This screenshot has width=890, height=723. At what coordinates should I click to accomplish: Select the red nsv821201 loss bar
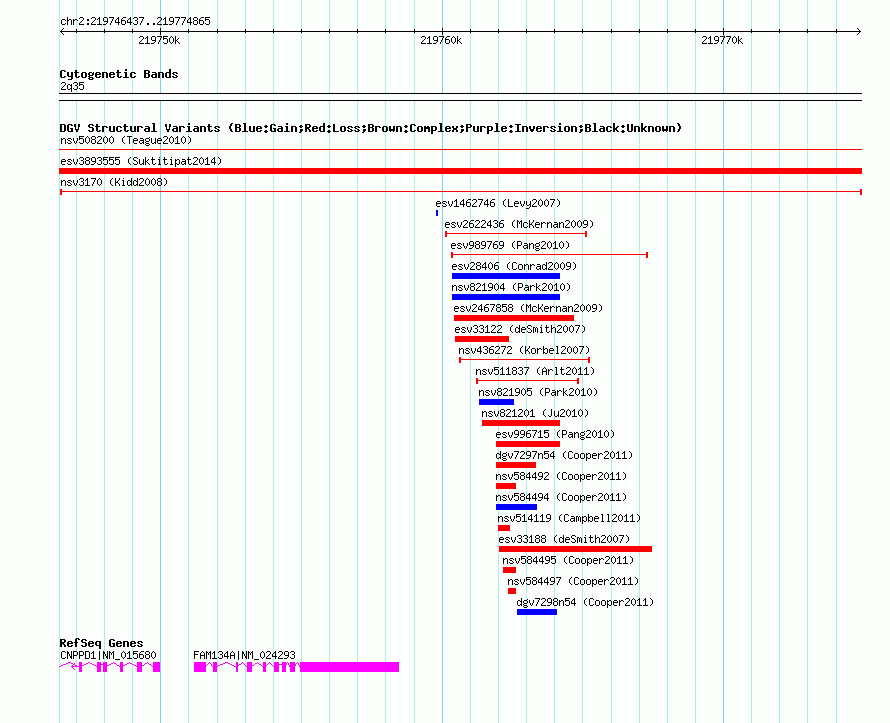520,423
